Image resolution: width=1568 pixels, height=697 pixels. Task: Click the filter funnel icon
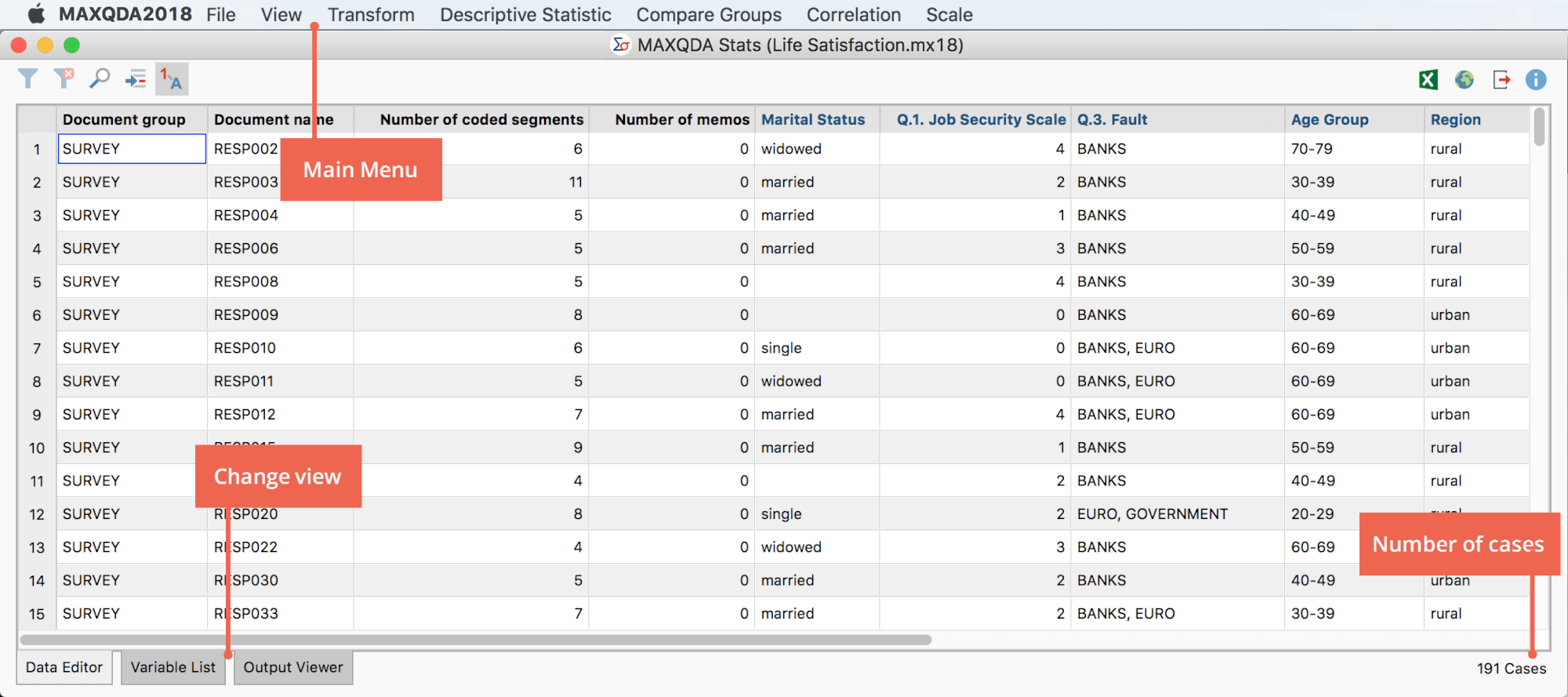(28, 78)
